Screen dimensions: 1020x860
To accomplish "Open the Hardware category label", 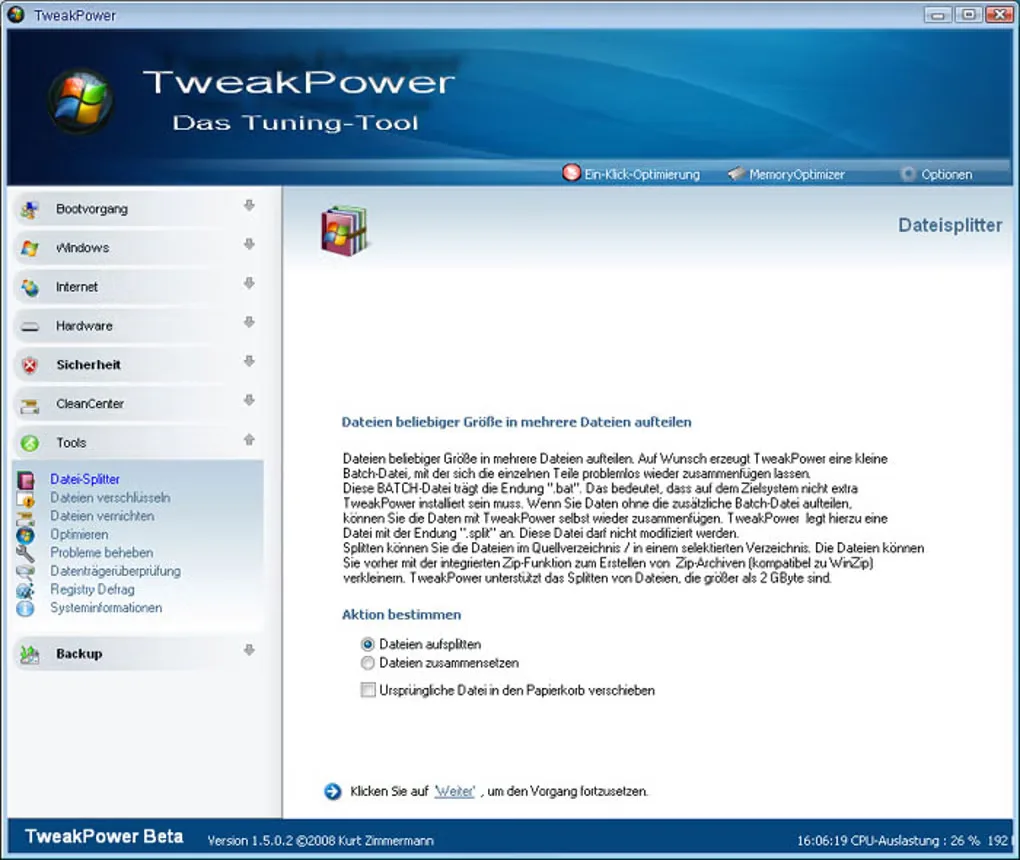I will (x=84, y=327).
